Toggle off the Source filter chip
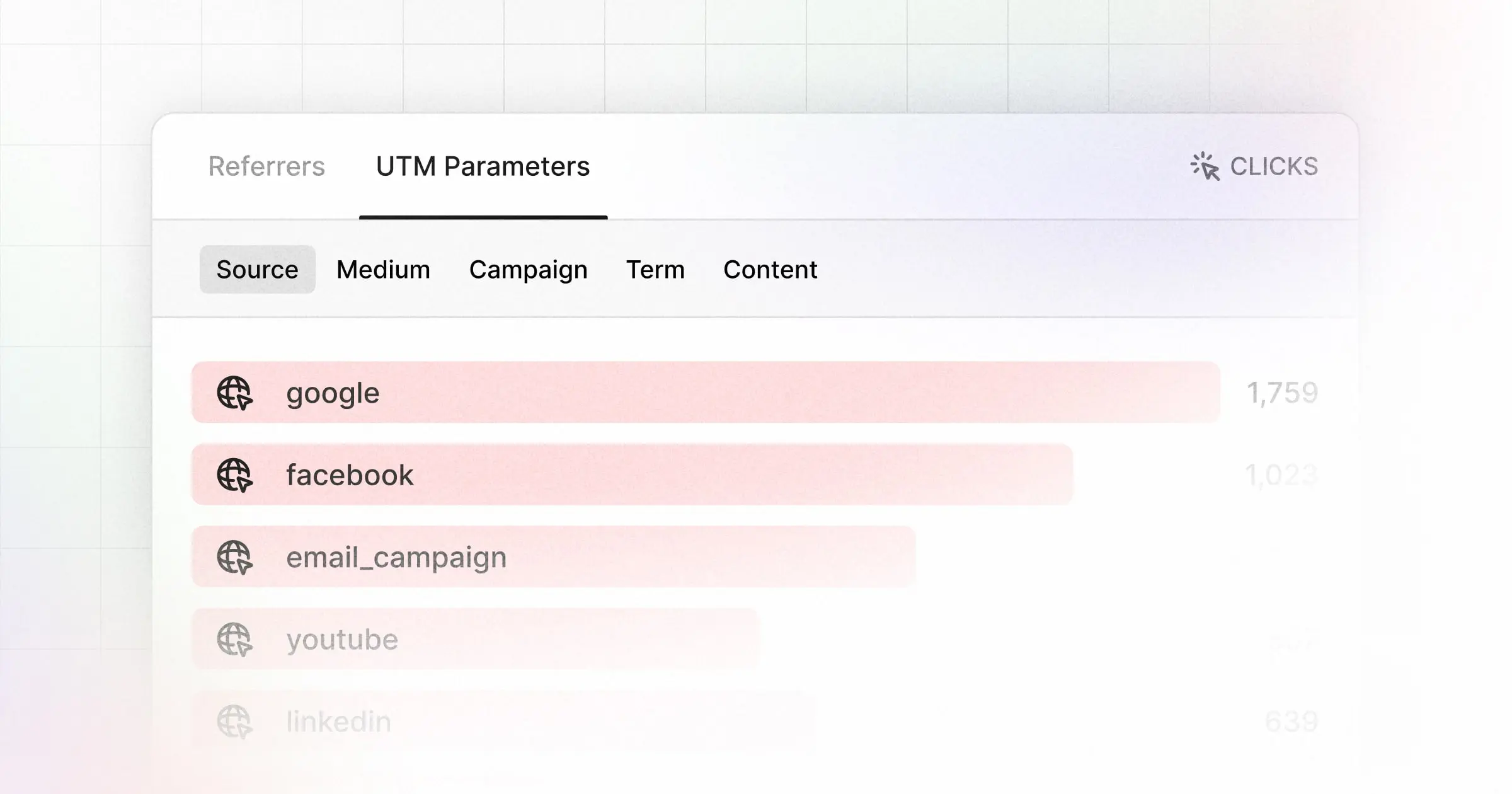Image resolution: width=1512 pixels, height=794 pixels. pyautogui.click(x=256, y=269)
